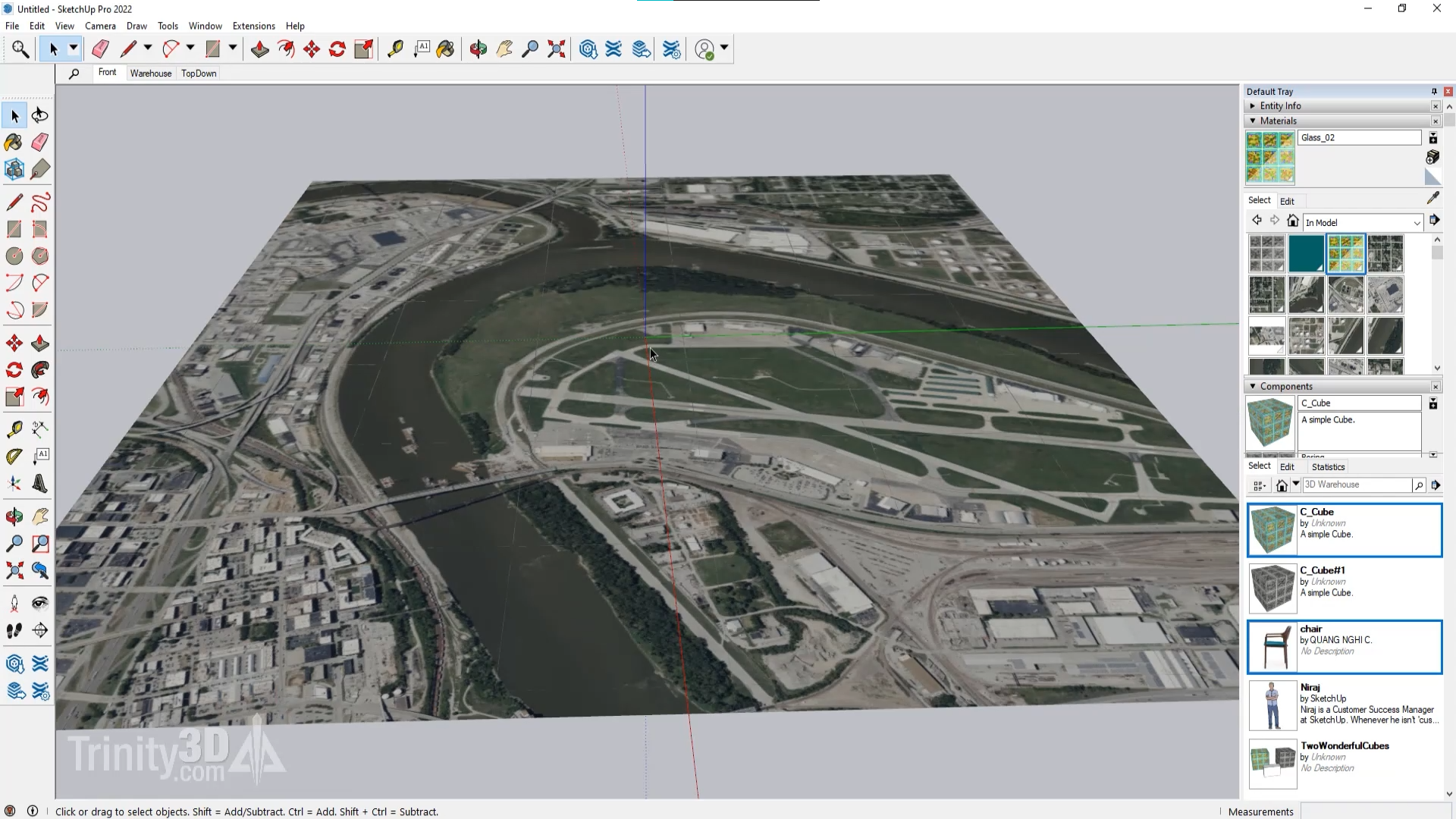1456x819 pixels.
Task: Open the shapes tool dropdown arrow
Action: tap(233, 48)
